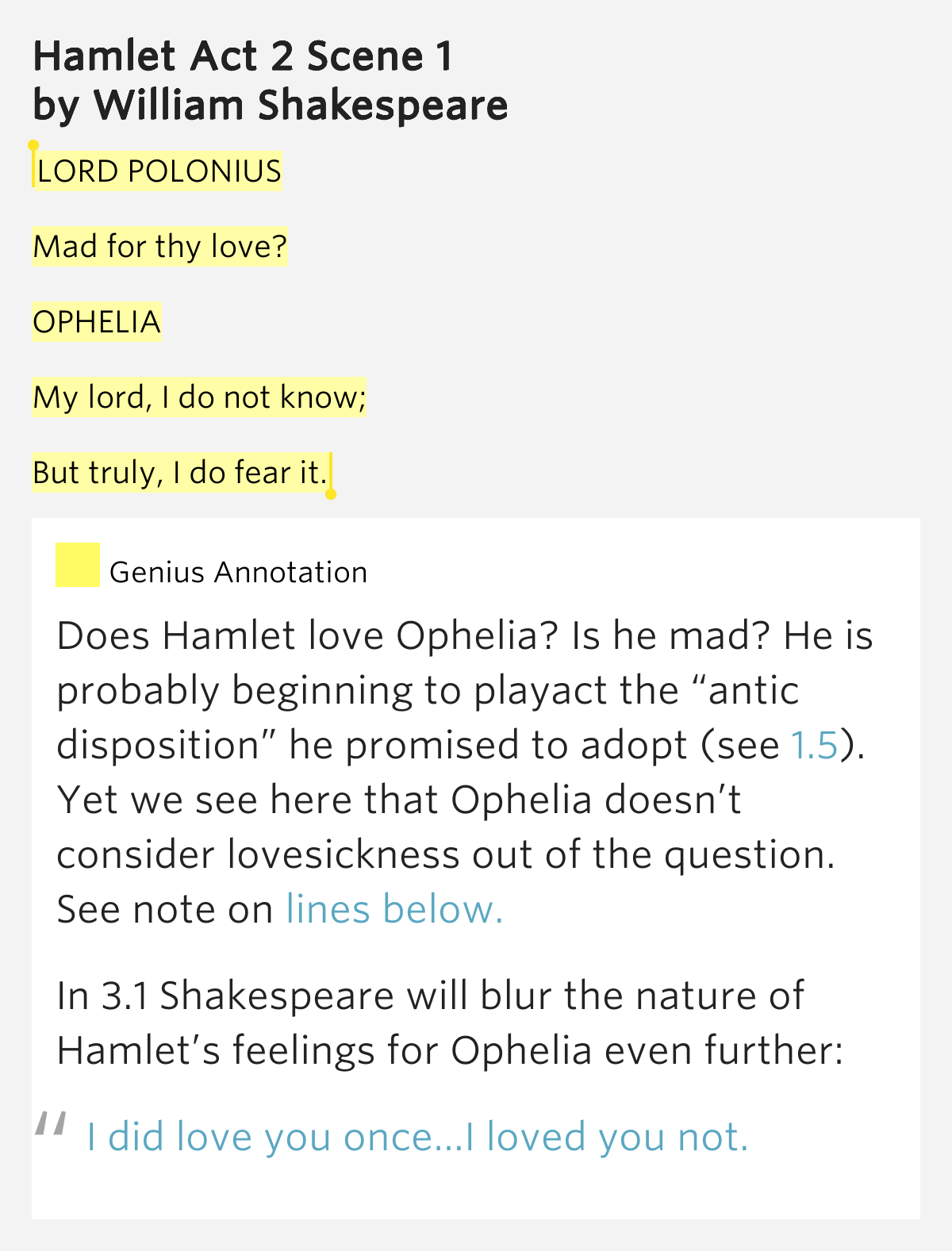The image size is (952, 1251).
Task: Follow the 'lines below.' link
Action: [x=394, y=909]
